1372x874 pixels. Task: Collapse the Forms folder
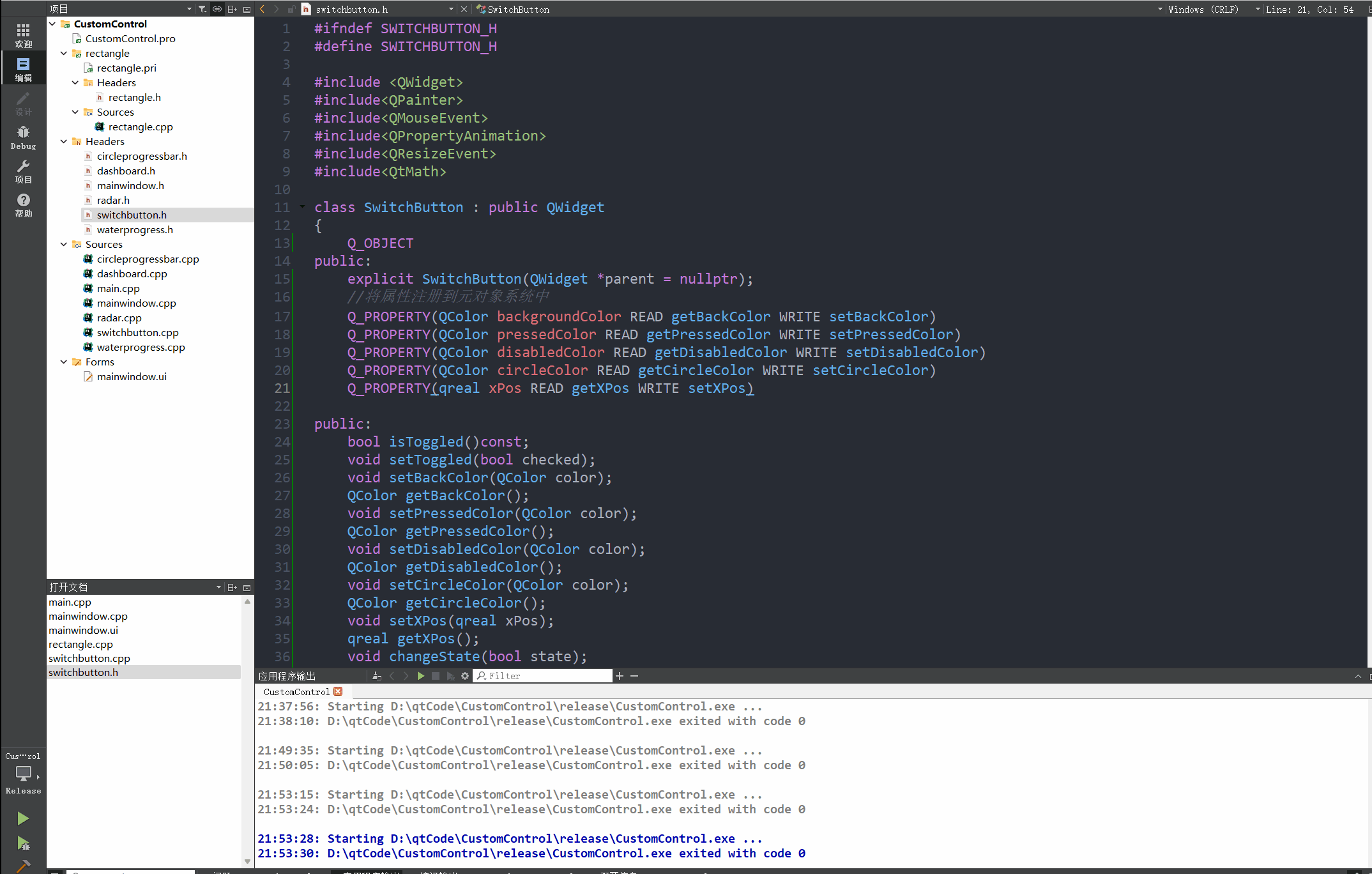click(64, 362)
